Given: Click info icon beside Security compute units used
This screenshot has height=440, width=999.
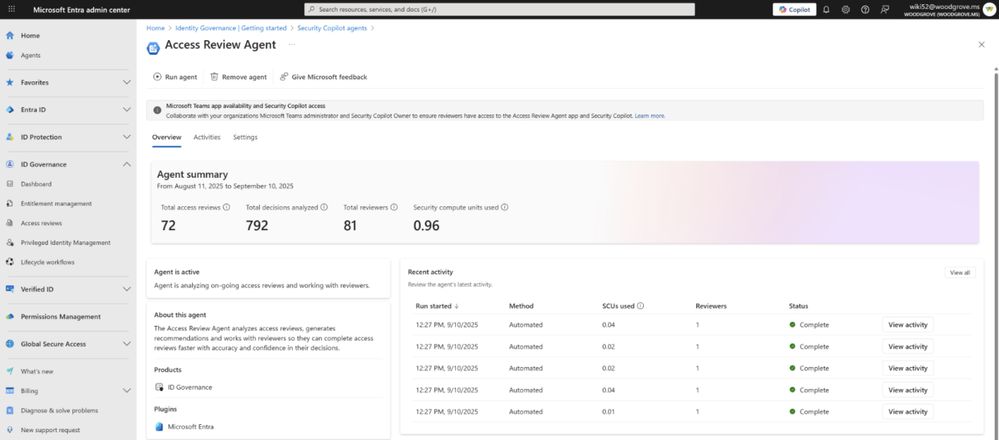Looking at the screenshot, I should tap(505, 207).
